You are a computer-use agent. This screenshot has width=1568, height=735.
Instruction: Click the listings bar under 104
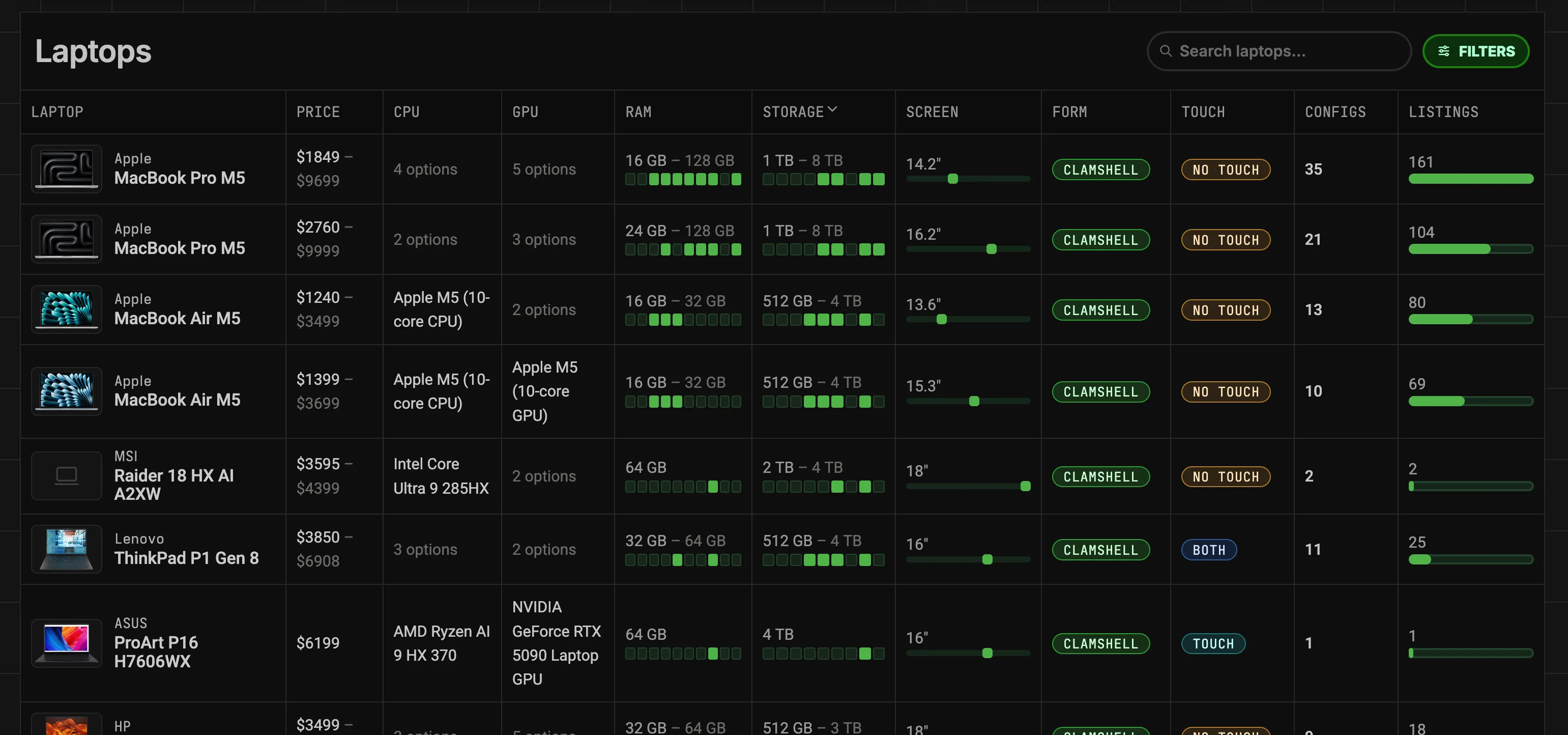coord(1471,249)
